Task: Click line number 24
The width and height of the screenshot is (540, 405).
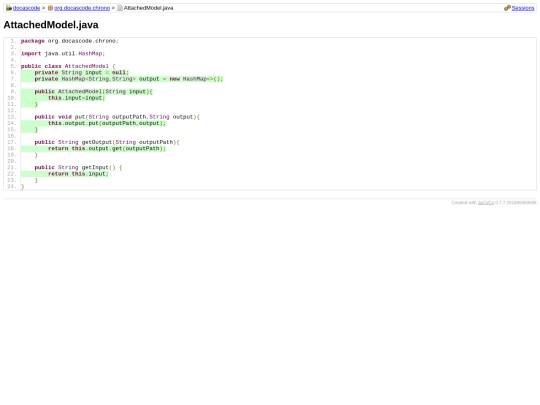Action: click(12, 187)
